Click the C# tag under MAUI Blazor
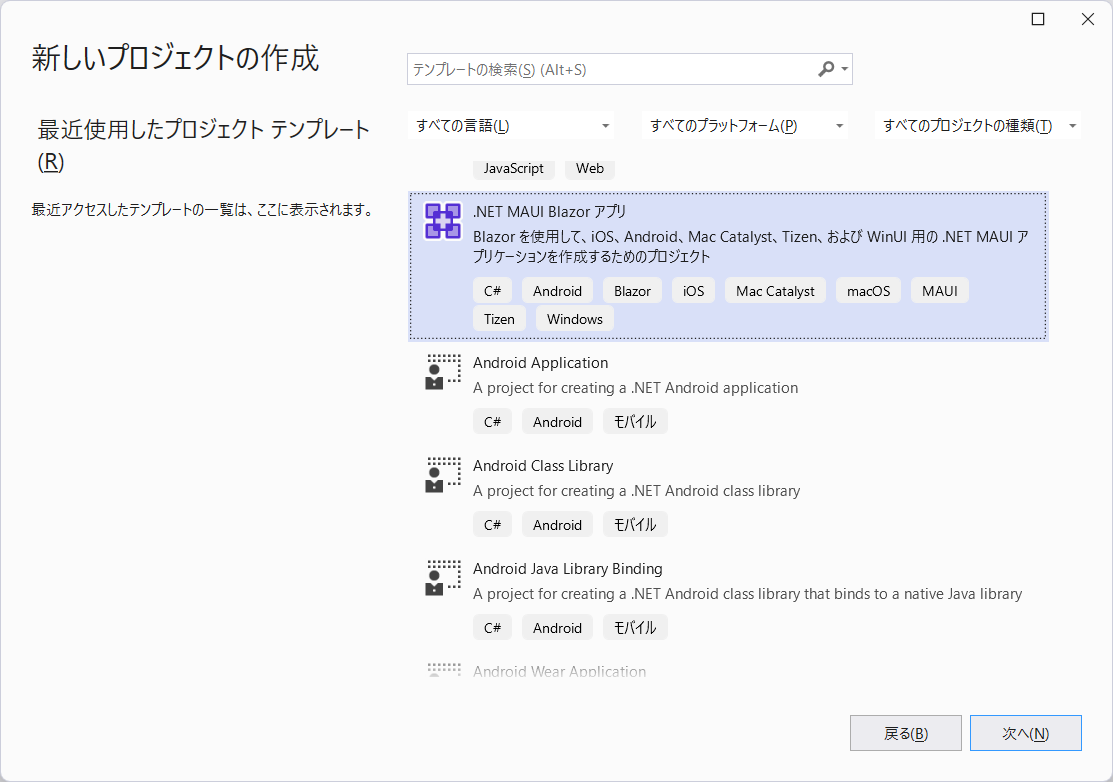 [492, 291]
